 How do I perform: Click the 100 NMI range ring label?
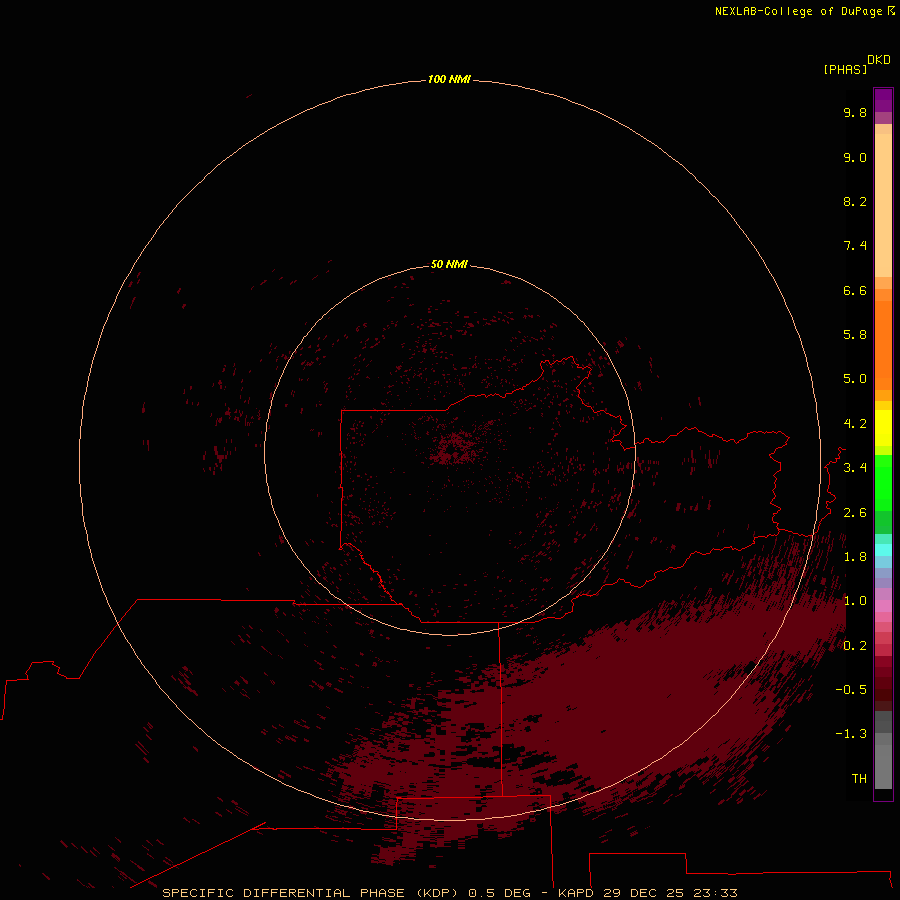coord(449,79)
